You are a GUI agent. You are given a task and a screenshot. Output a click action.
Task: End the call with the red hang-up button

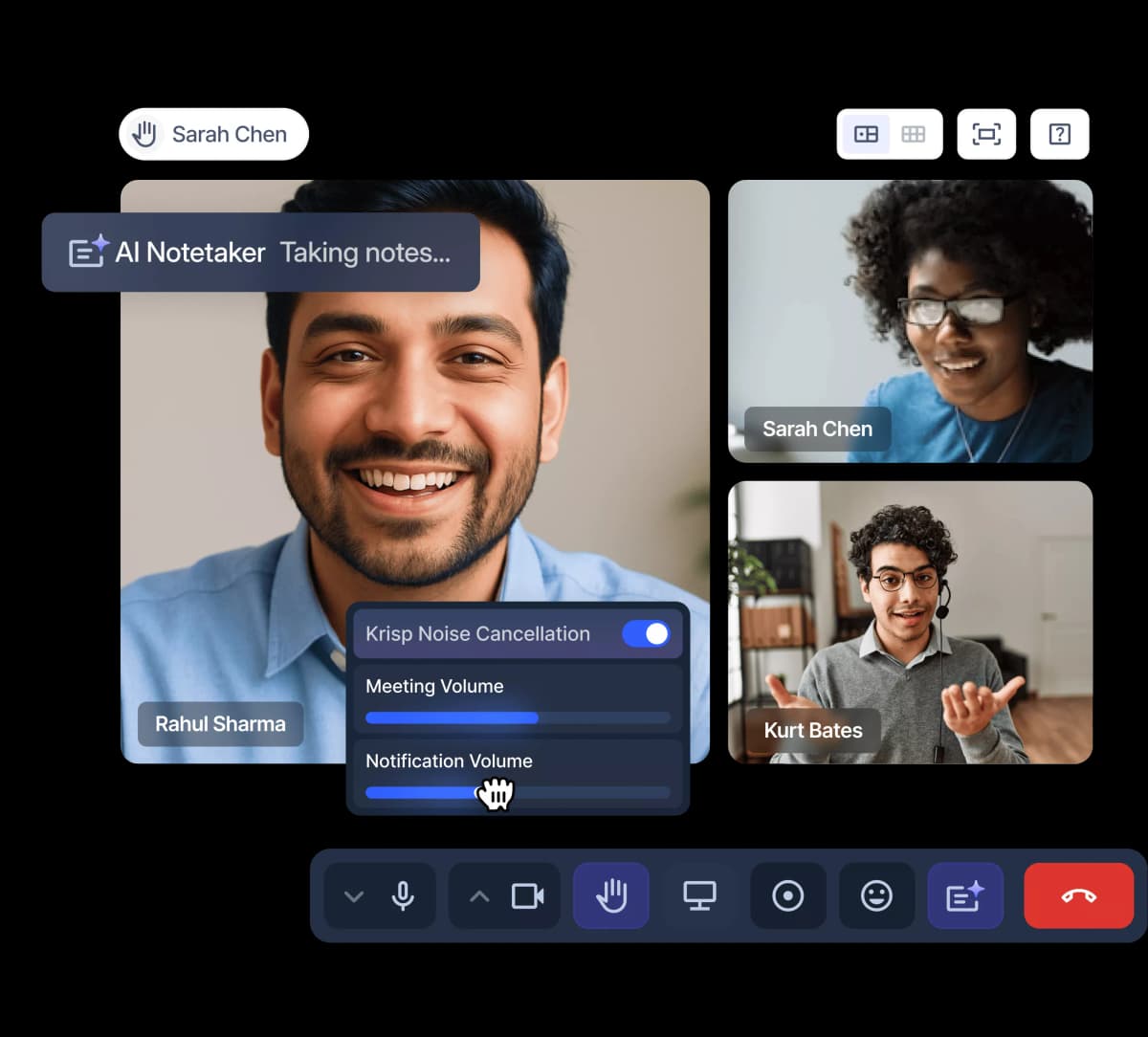pyautogui.click(x=1078, y=896)
